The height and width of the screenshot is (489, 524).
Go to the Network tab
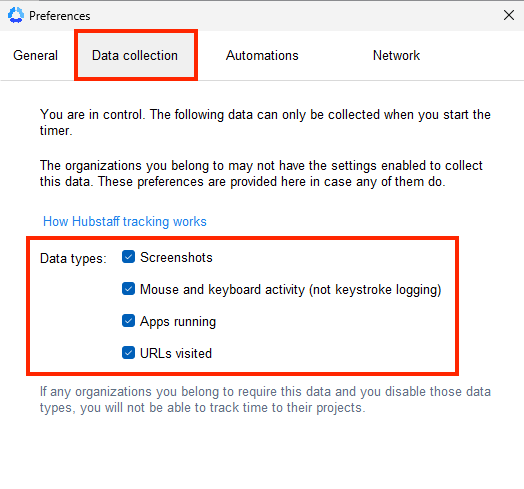pyautogui.click(x=396, y=55)
